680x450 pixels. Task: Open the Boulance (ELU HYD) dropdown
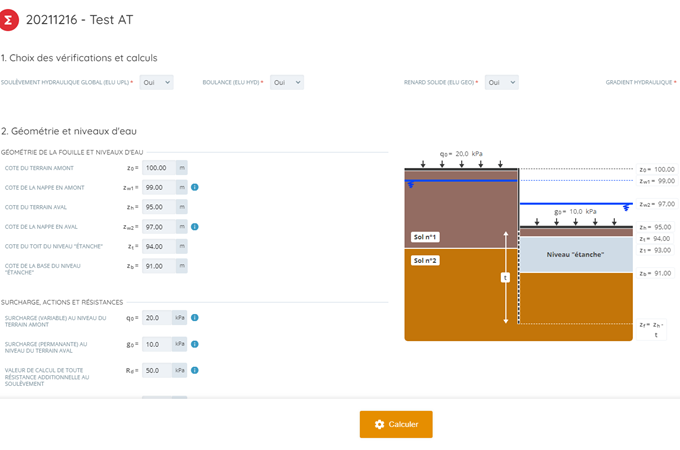click(x=286, y=82)
